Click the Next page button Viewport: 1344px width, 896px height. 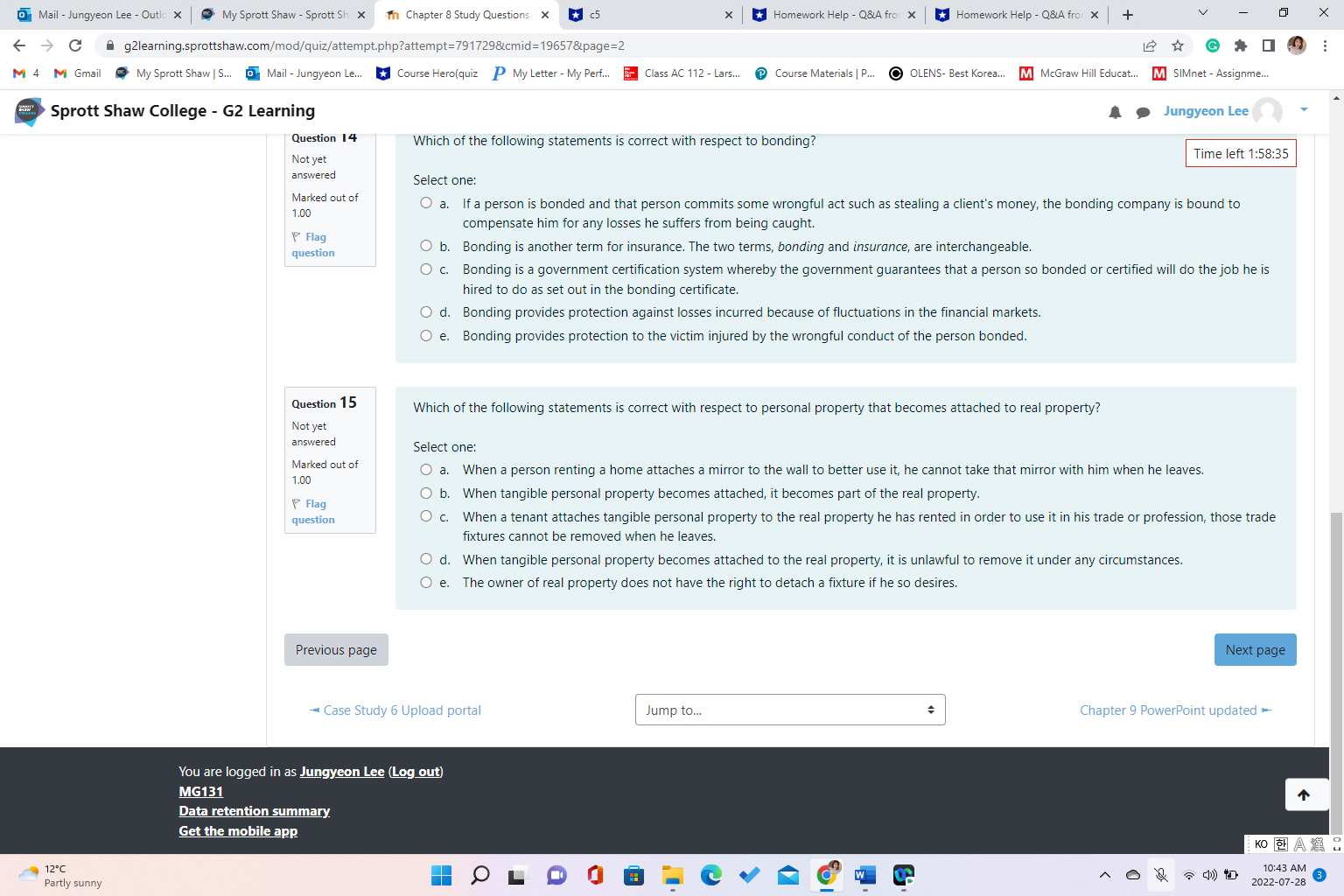pos(1255,649)
